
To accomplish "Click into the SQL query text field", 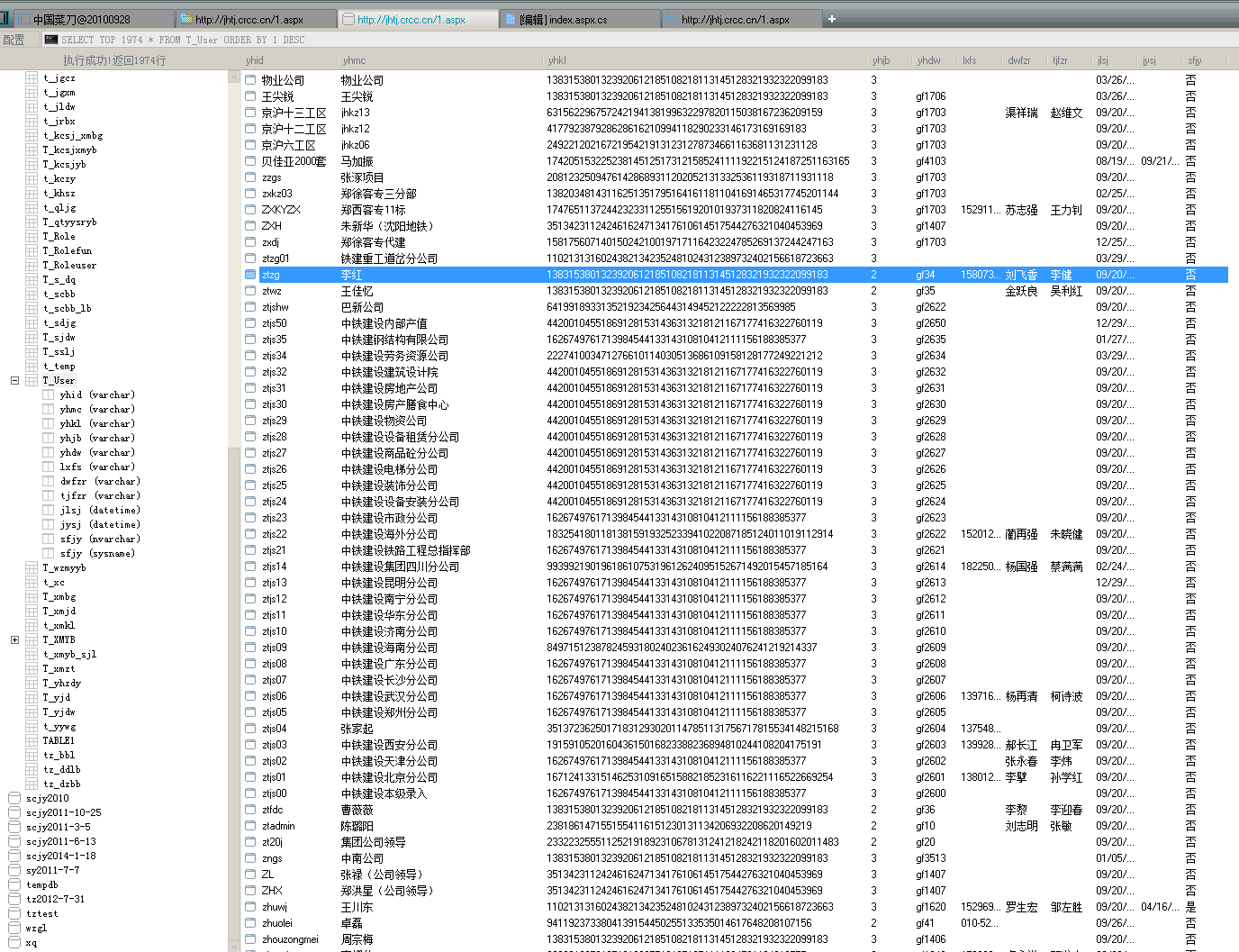I will 639,40.
